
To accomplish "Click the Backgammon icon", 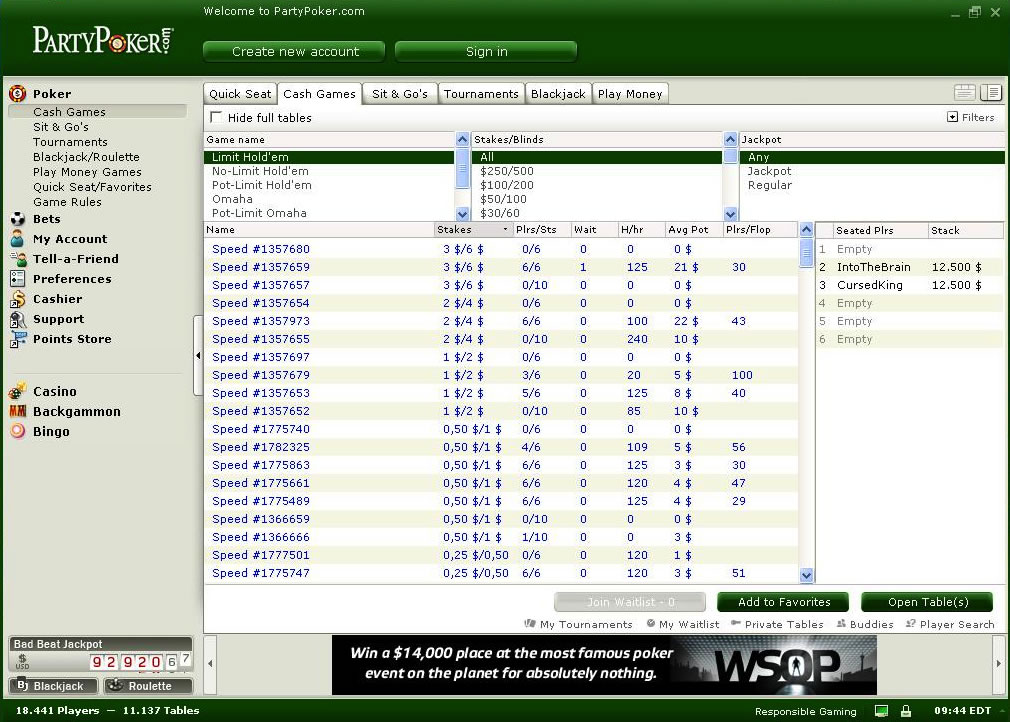I will coord(17,411).
